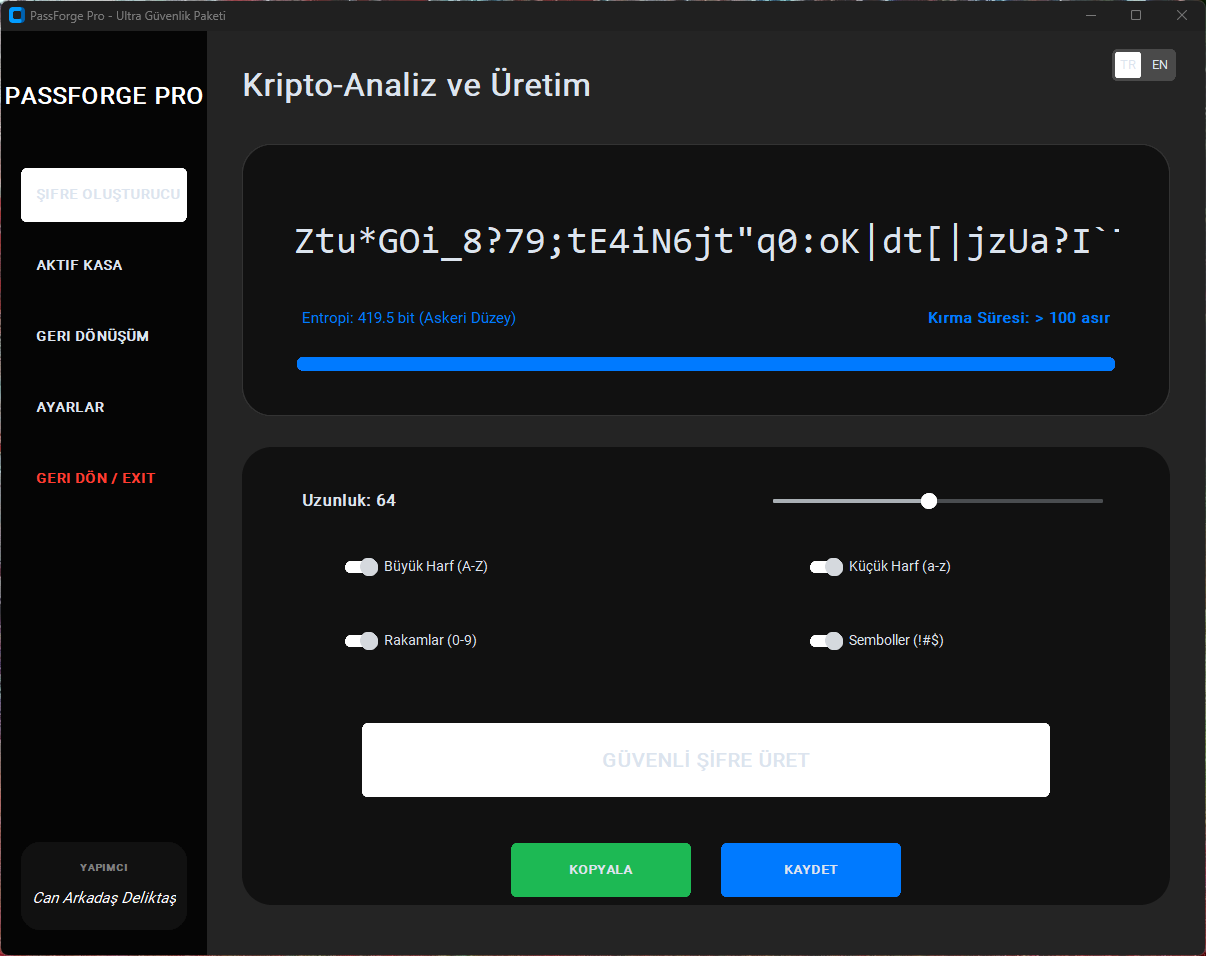Open Ayarlar from the sidebar

pyautogui.click(x=70, y=407)
